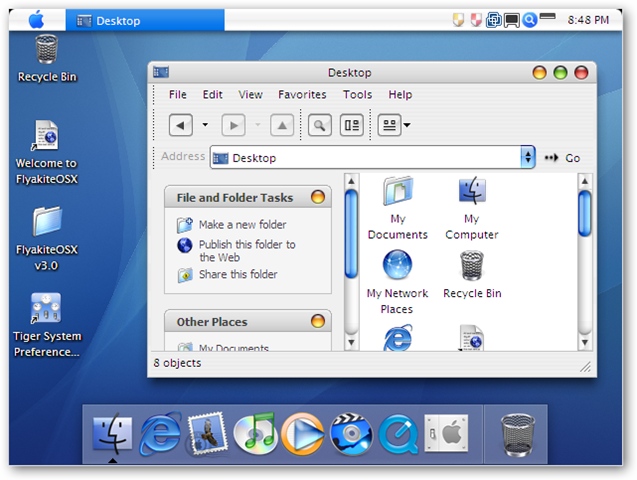Click the 8 objects status bar text
Screen dimensions: 637x480
point(177,363)
